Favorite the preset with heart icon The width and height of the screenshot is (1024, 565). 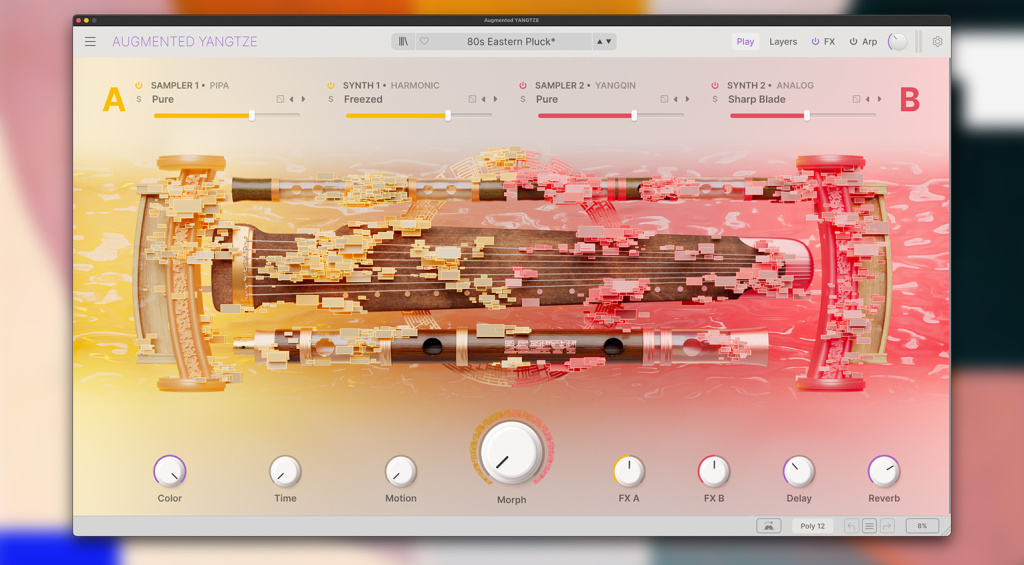click(424, 41)
